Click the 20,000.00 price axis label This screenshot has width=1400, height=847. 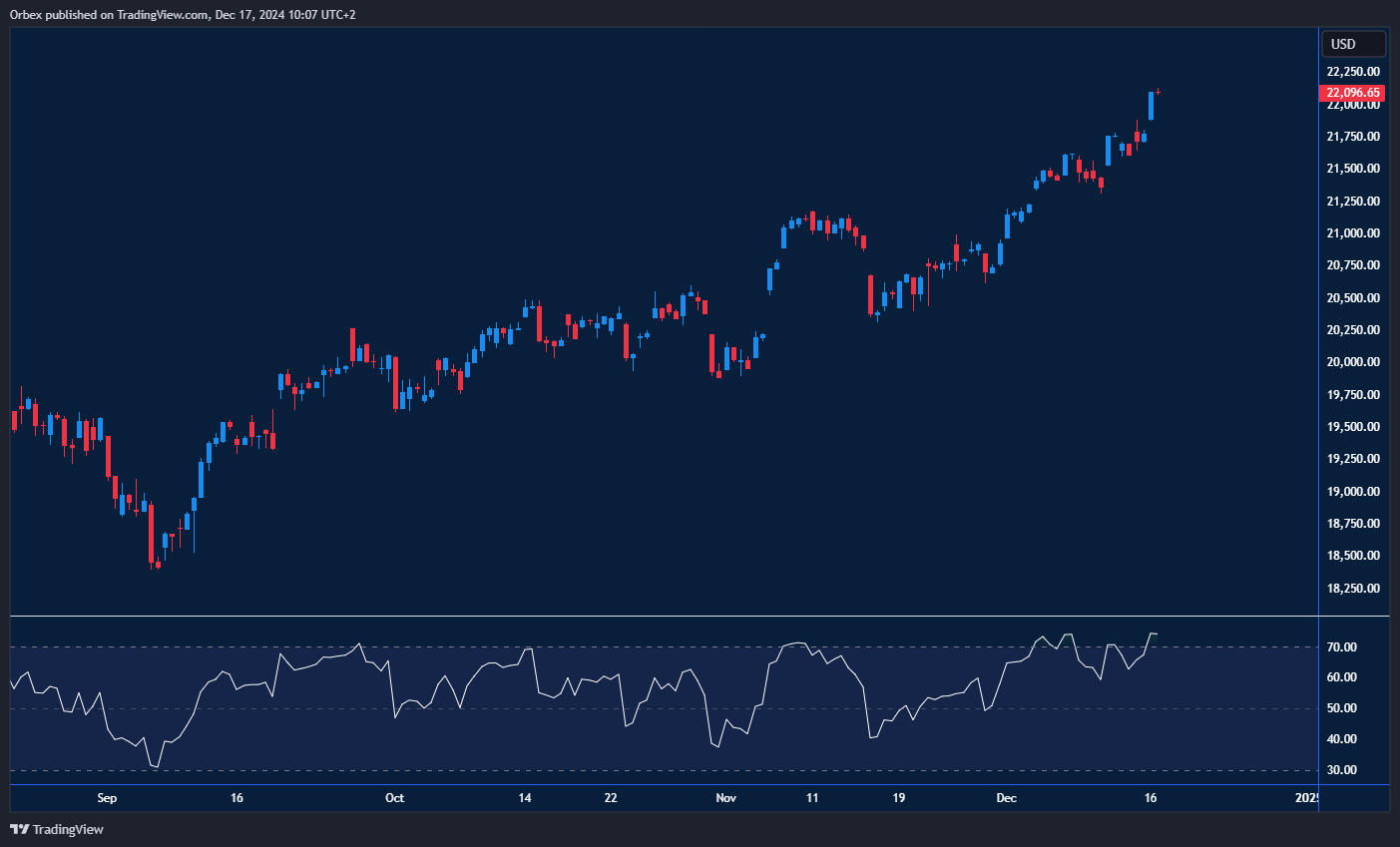point(1353,362)
